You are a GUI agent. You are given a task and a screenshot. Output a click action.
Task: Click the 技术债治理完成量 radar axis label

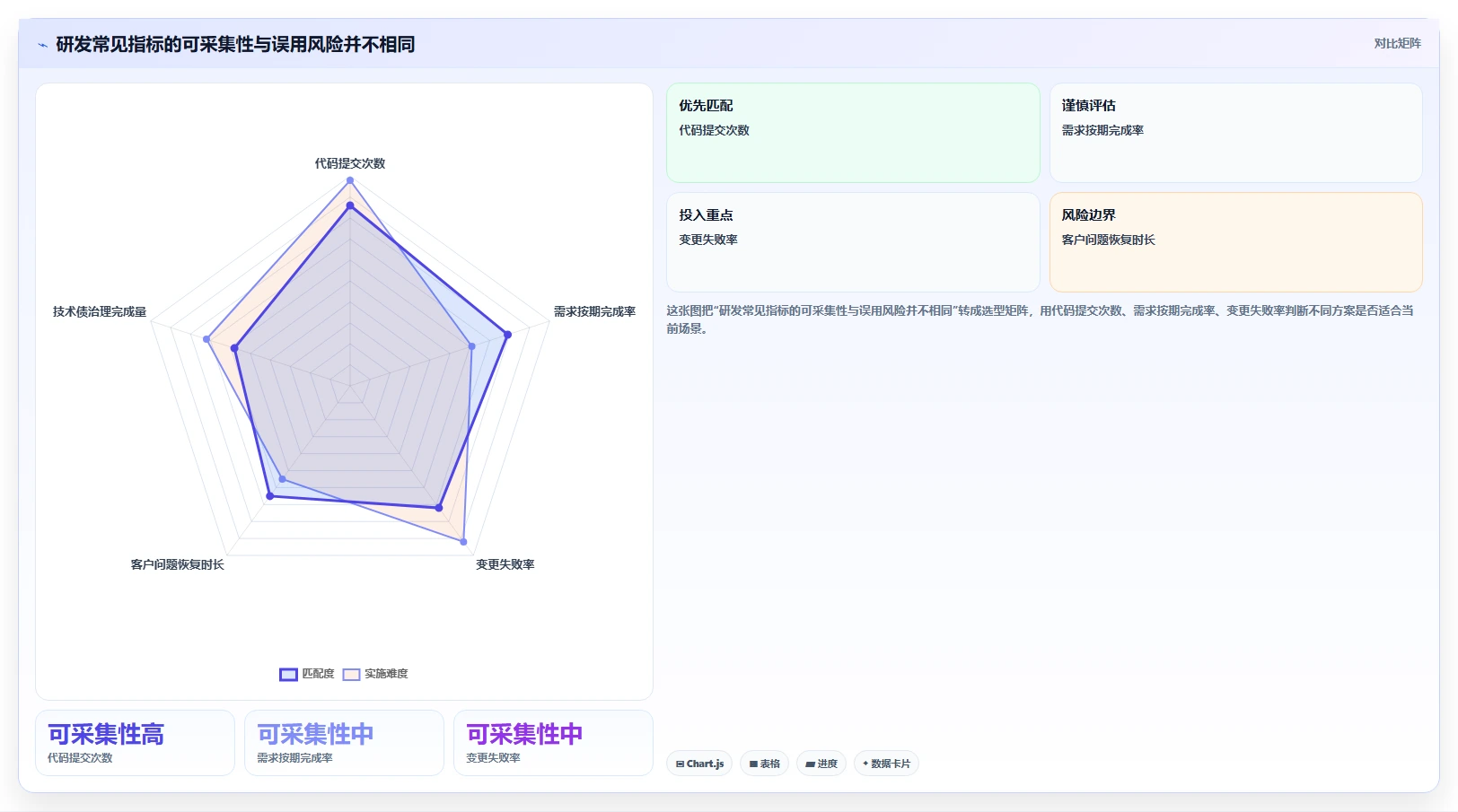coord(100,311)
